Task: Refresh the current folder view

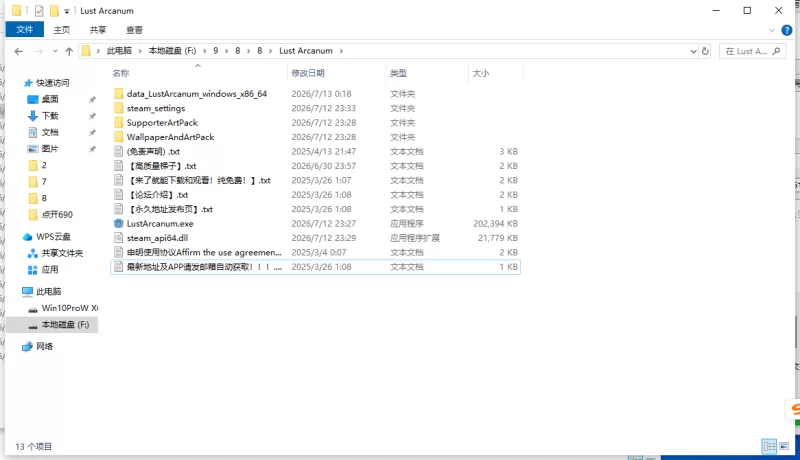Action: (x=705, y=51)
